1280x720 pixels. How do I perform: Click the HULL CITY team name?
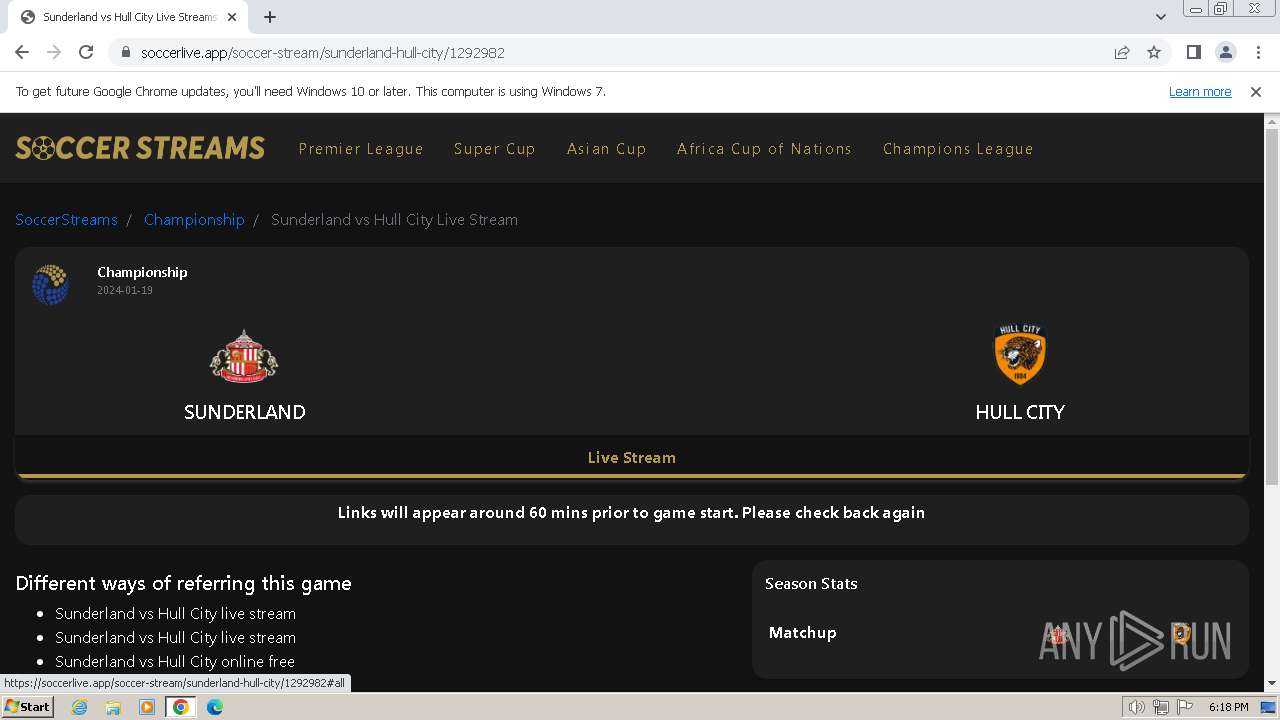1020,412
